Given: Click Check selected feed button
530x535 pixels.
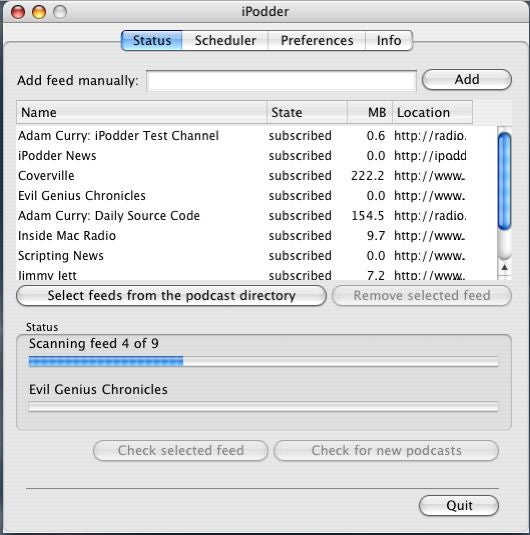Looking at the screenshot, I should [x=181, y=450].
